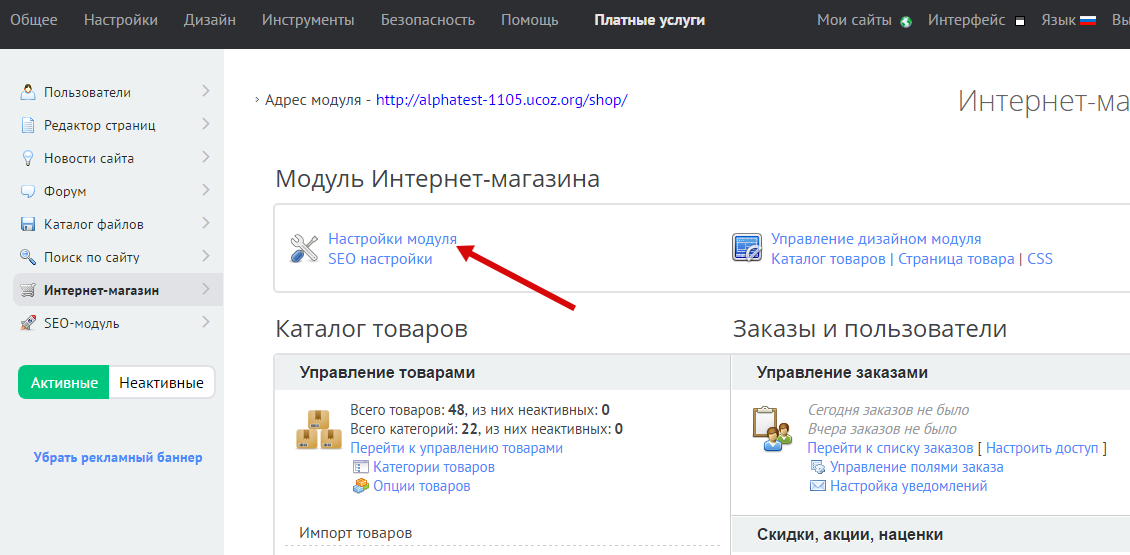Open the Настройки модуля link
The image size is (1130, 555).
click(392, 239)
